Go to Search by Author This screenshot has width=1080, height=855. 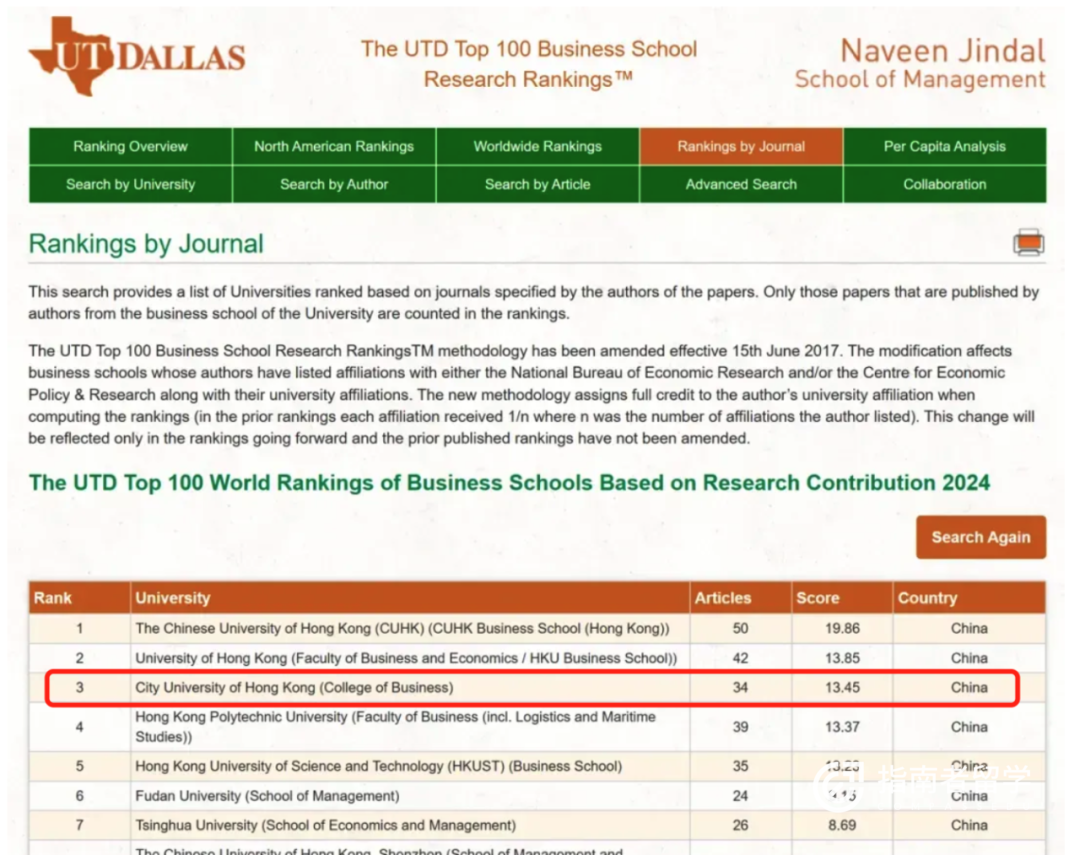(334, 185)
